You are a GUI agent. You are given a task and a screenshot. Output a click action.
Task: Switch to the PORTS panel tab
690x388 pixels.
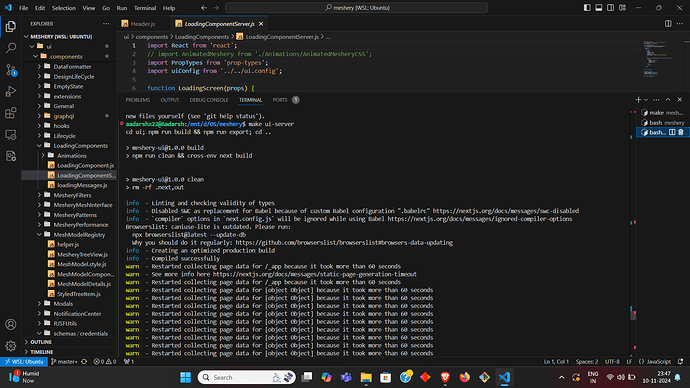coord(280,100)
